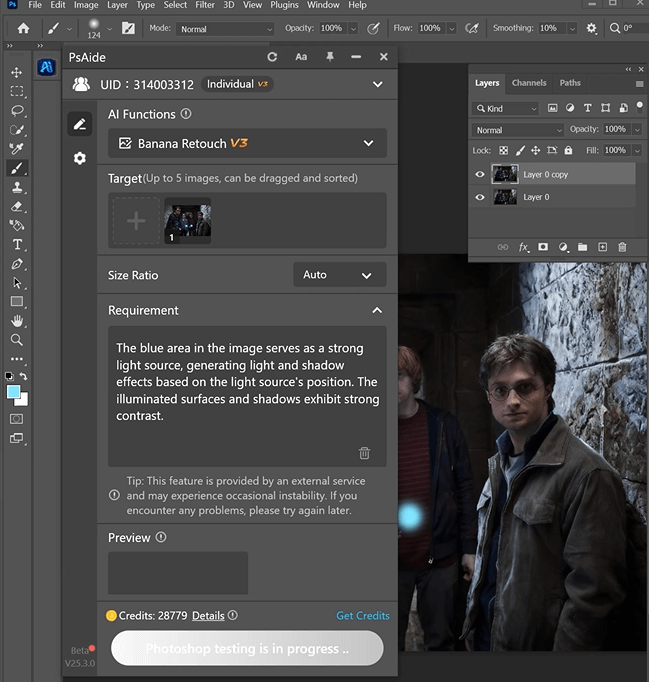Refresh the PsAide panel
This screenshot has height=682, width=649.
point(272,57)
